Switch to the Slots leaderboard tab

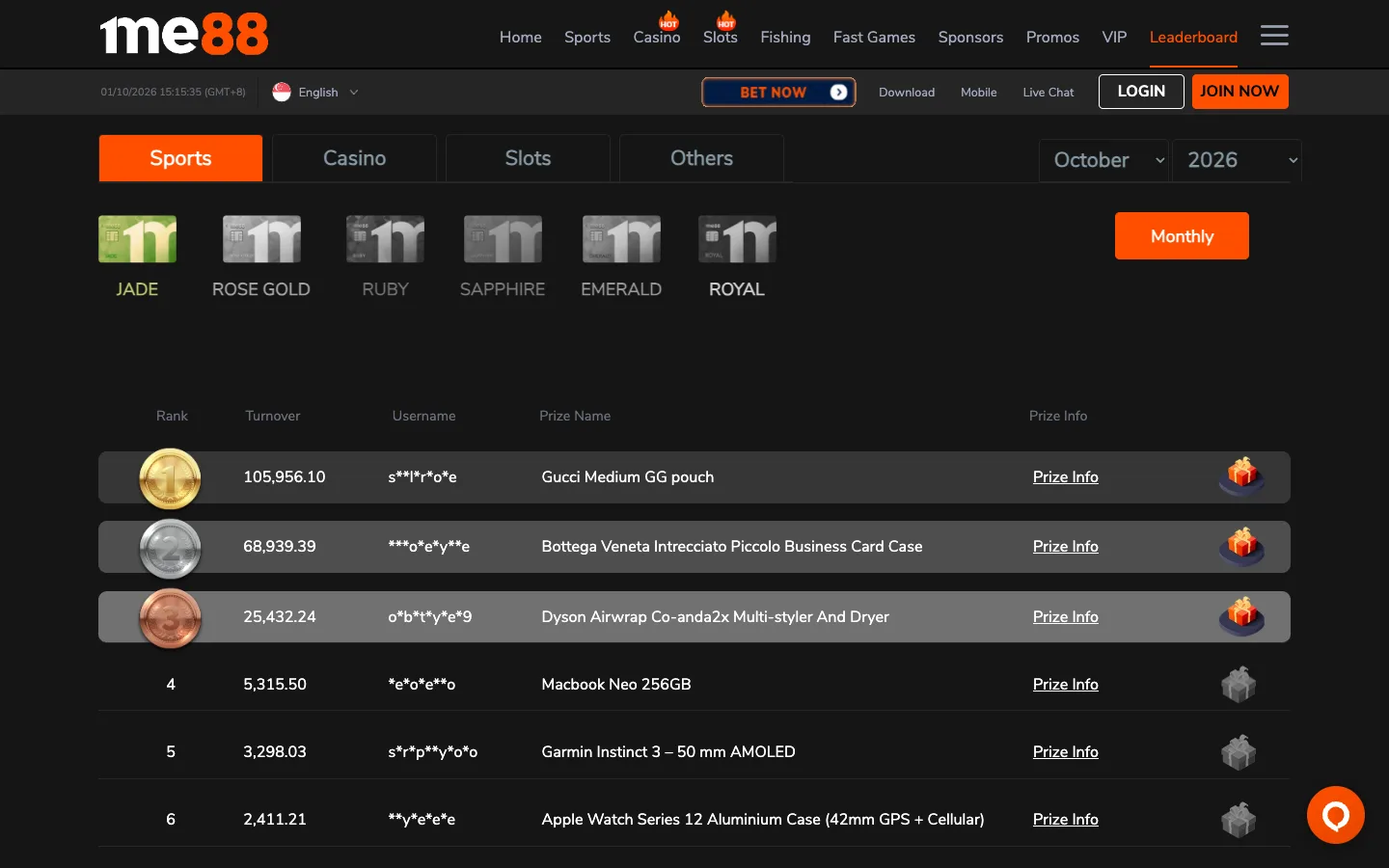tap(528, 158)
